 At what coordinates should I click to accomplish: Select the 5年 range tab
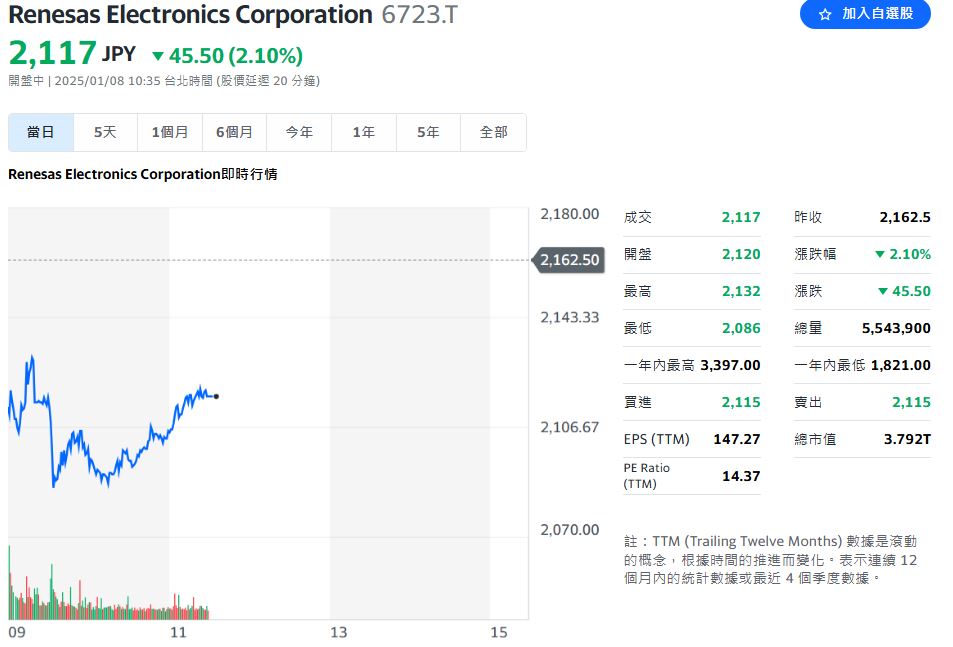(x=428, y=132)
